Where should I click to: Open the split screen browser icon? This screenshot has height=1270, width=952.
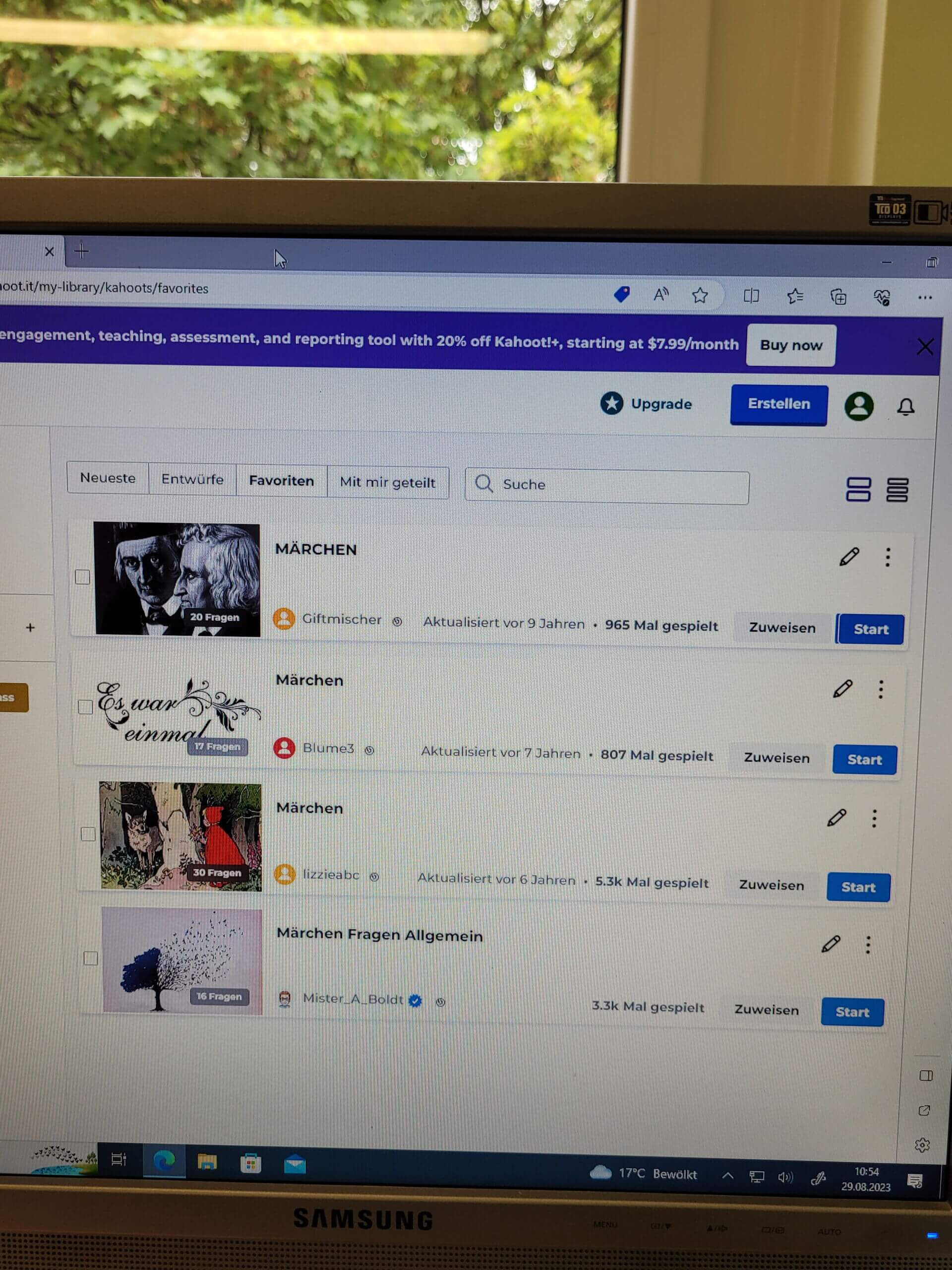click(x=751, y=296)
